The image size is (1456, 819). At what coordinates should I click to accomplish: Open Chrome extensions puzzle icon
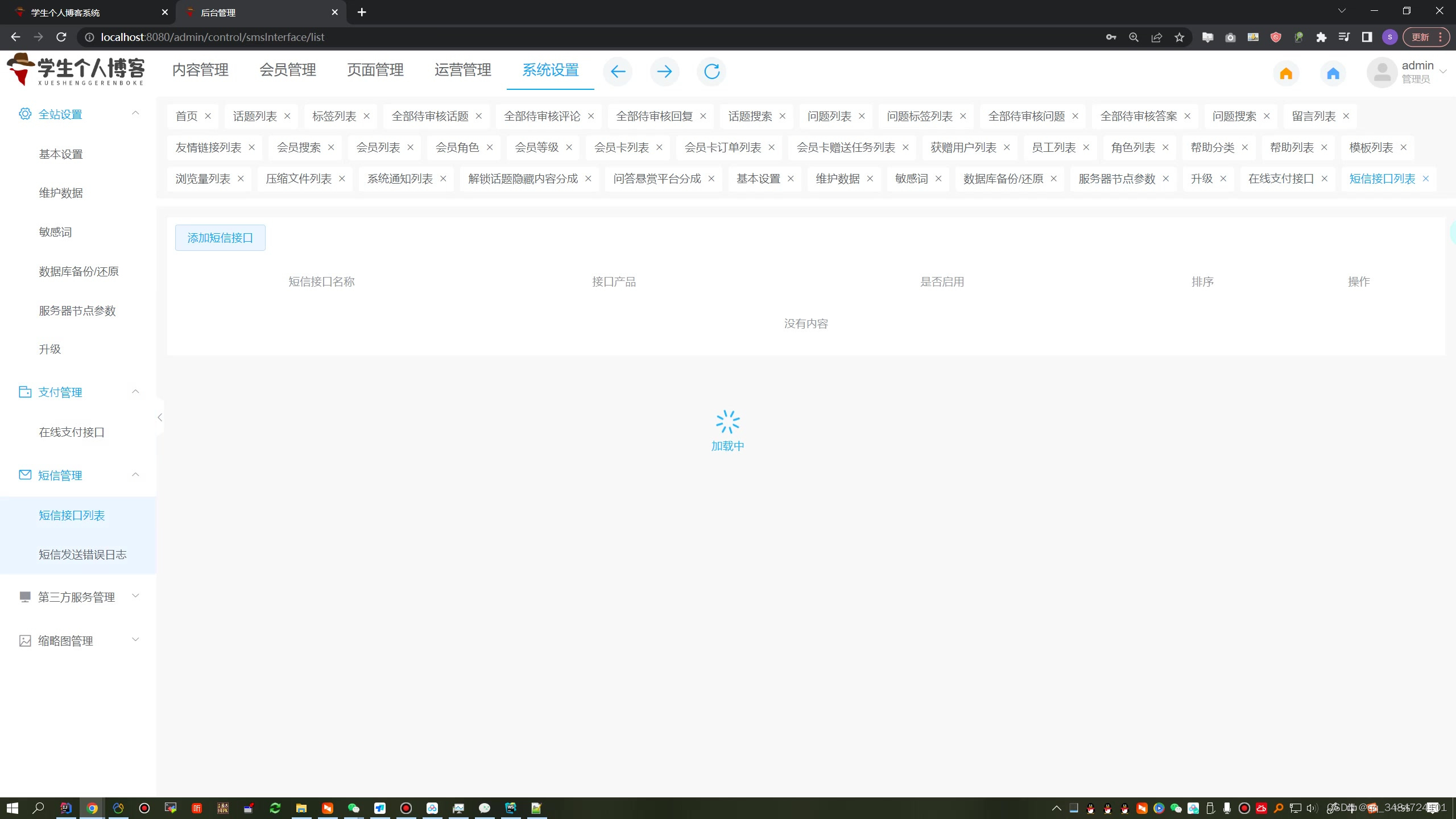[x=1321, y=38]
